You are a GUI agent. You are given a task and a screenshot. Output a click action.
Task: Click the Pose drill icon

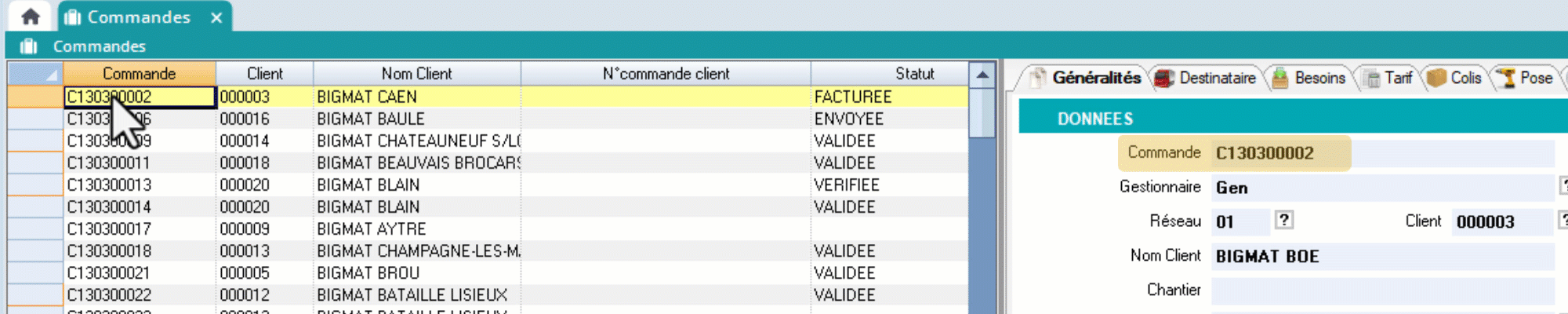[1506, 78]
